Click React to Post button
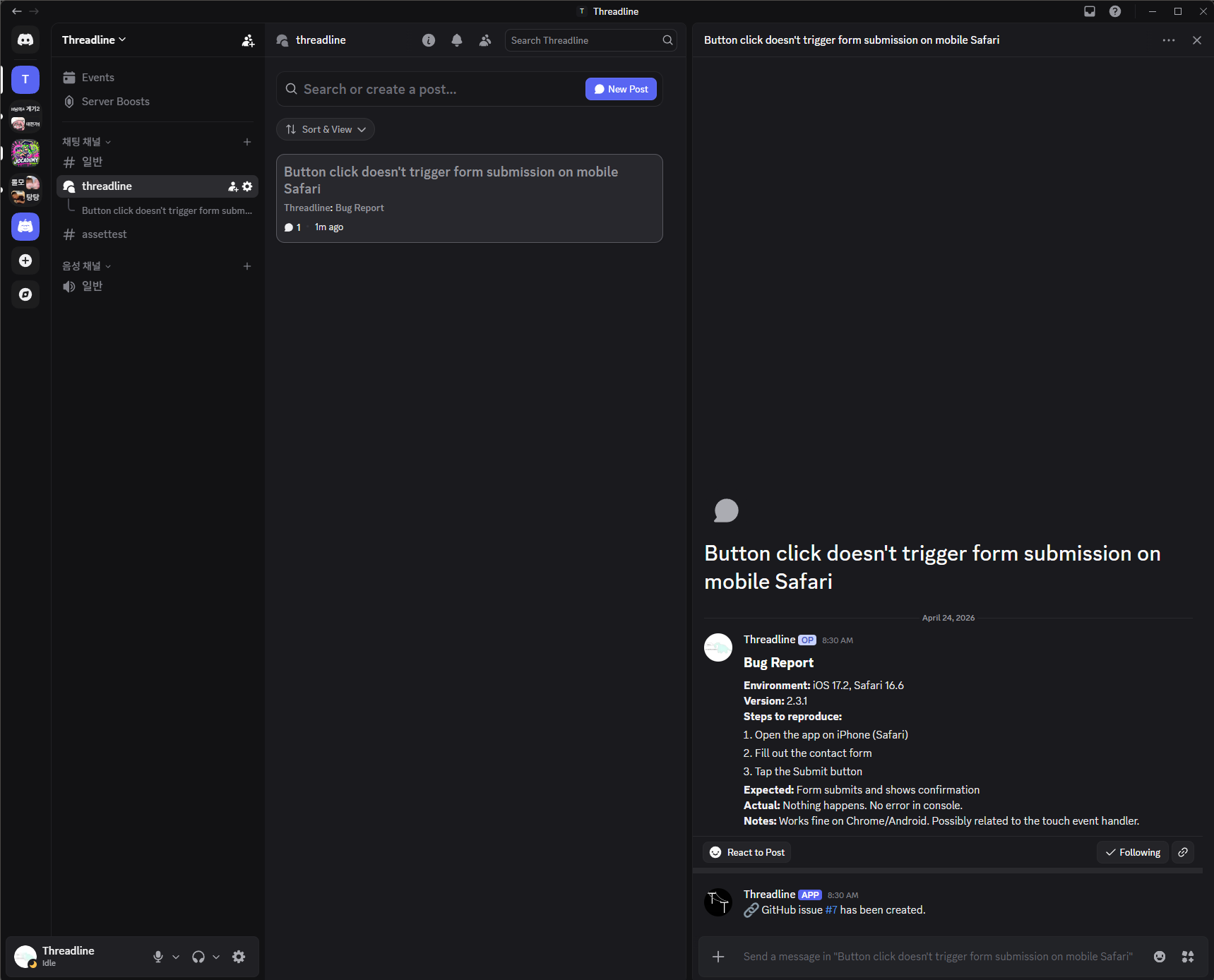1214x980 pixels. point(746,852)
